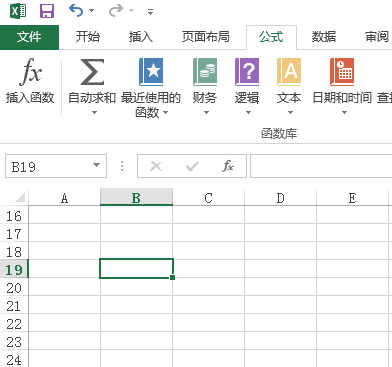392x367 pixels.
Task: Open the 财务 functions icon
Action: click(x=205, y=72)
